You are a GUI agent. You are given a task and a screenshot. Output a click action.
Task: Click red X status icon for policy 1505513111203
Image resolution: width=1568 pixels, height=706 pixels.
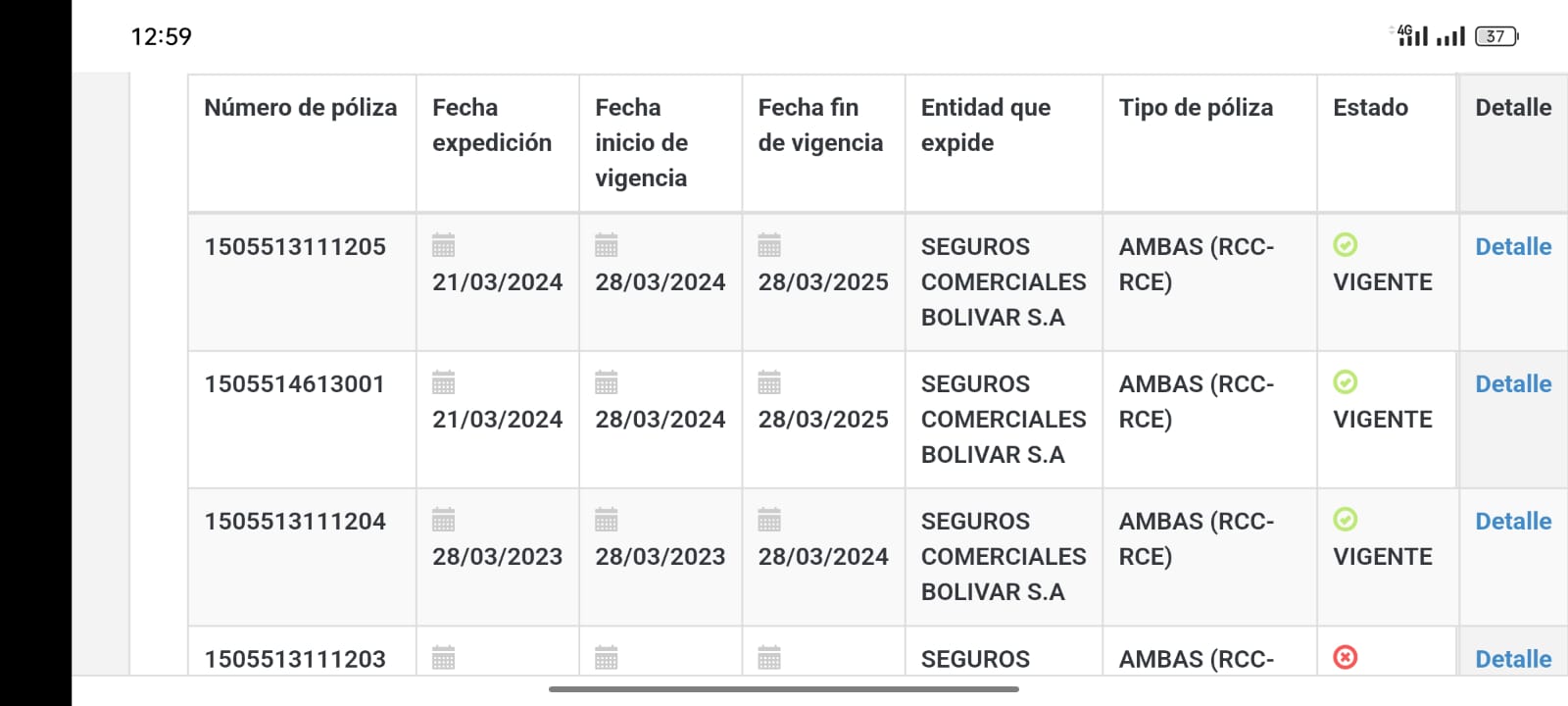pyautogui.click(x=1346, y=657)
